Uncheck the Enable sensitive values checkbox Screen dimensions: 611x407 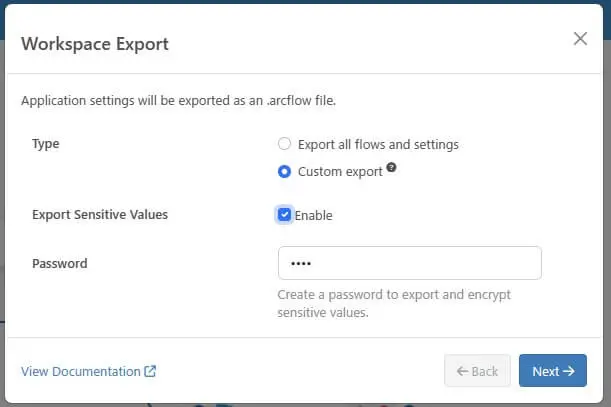(x=285, y=215)
